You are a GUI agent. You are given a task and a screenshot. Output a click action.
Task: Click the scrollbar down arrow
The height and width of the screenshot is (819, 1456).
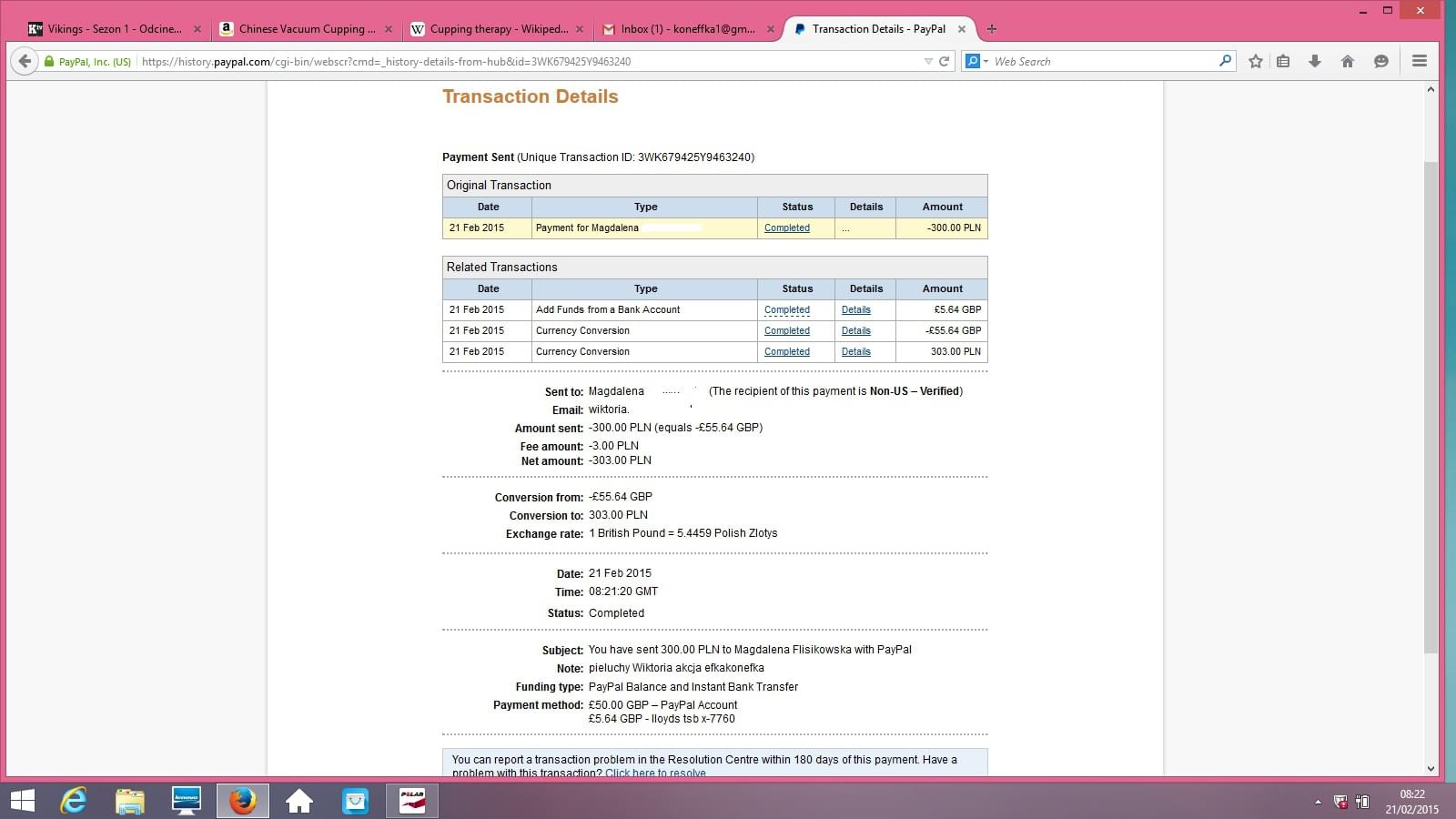1431,769
